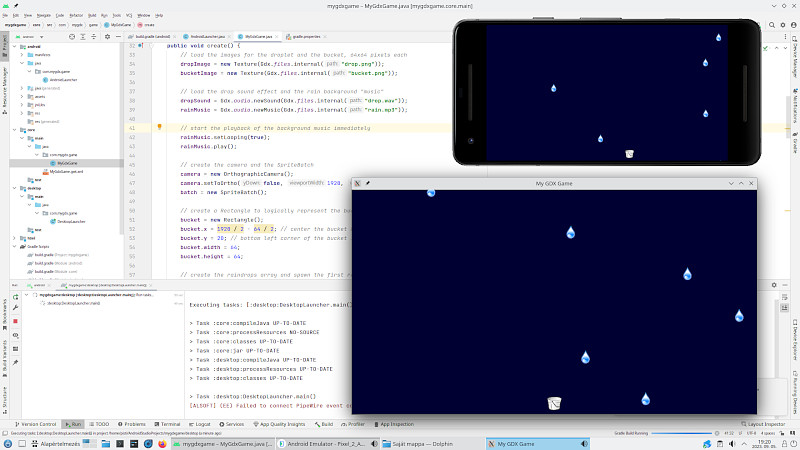800x450 pixels.
Task: Open the Konsole terminal taskbar icon
Action: click(120, 444)
